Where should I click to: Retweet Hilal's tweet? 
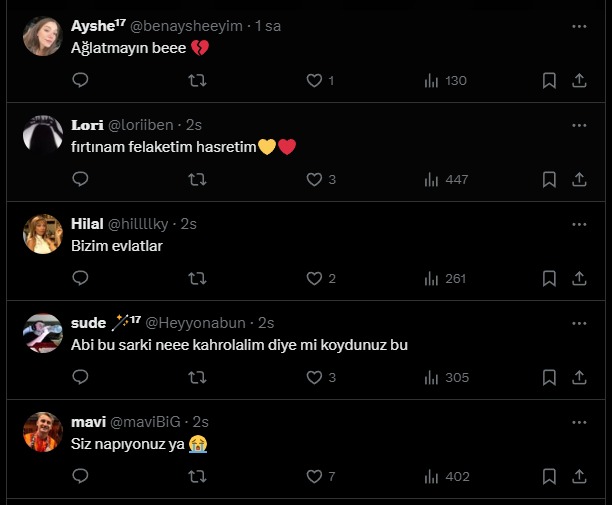(x=197, y=279)
